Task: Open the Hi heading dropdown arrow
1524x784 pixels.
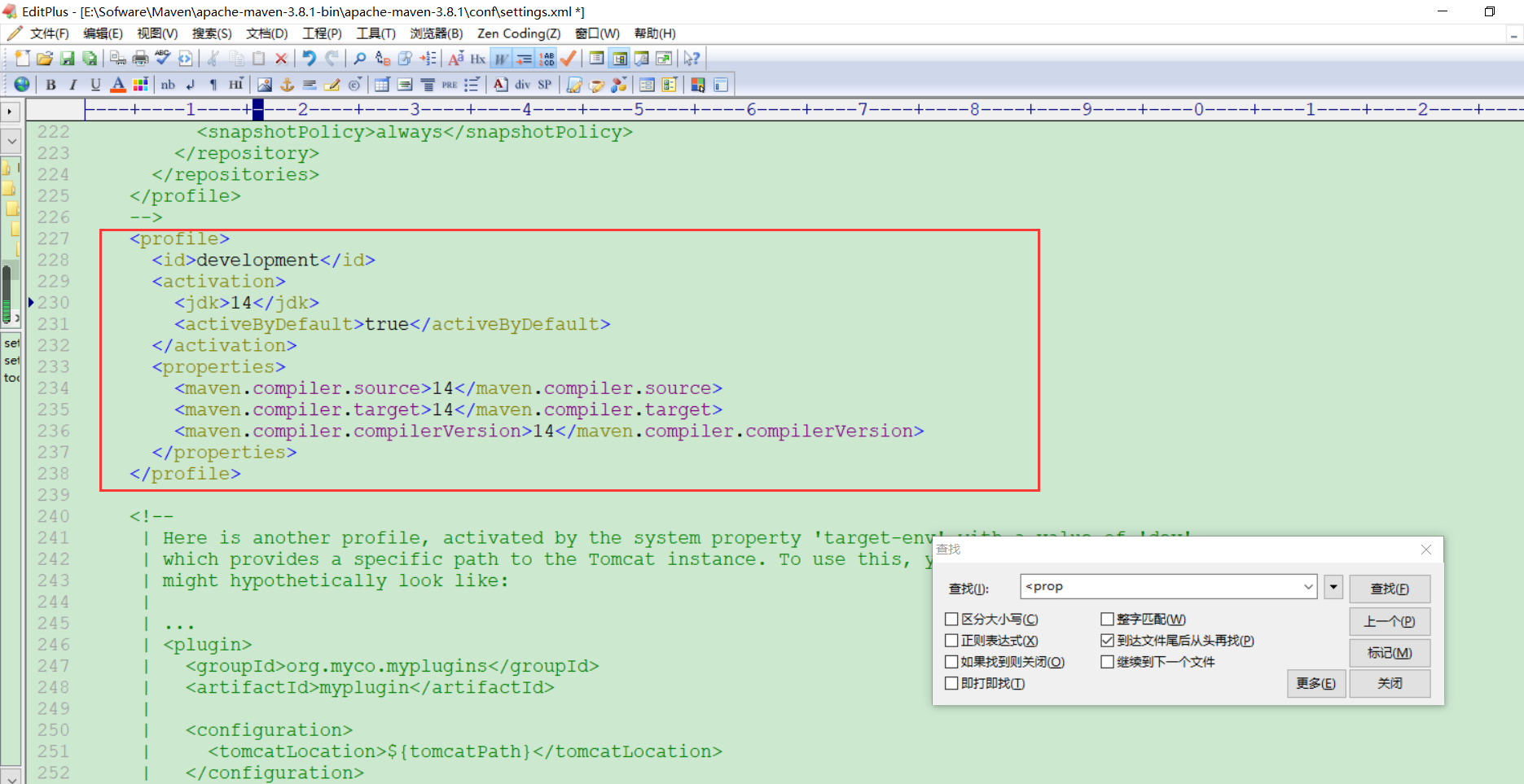Action: click(x=242, y=78)
